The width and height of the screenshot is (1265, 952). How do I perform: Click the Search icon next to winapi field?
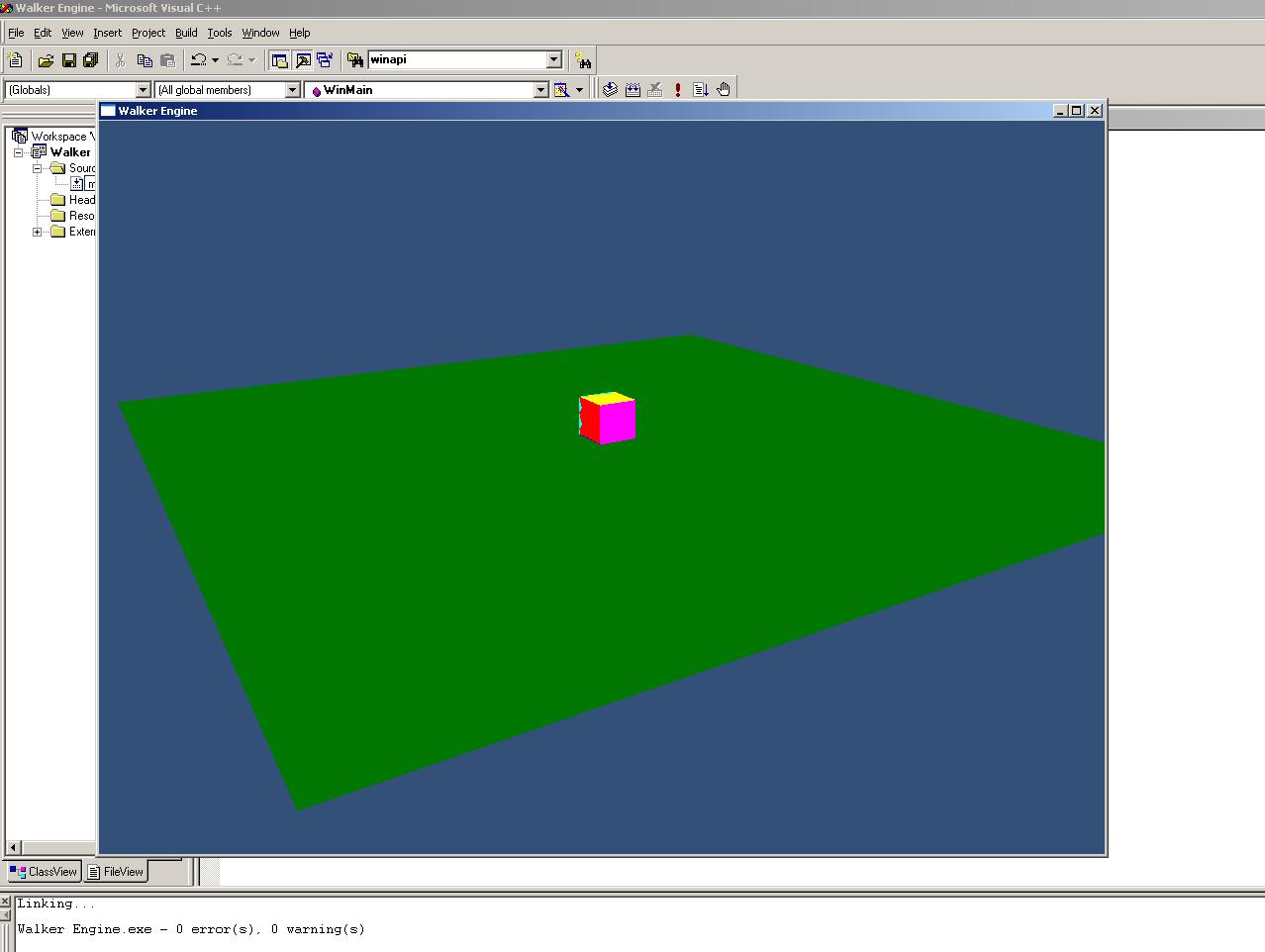click(583, 60)
